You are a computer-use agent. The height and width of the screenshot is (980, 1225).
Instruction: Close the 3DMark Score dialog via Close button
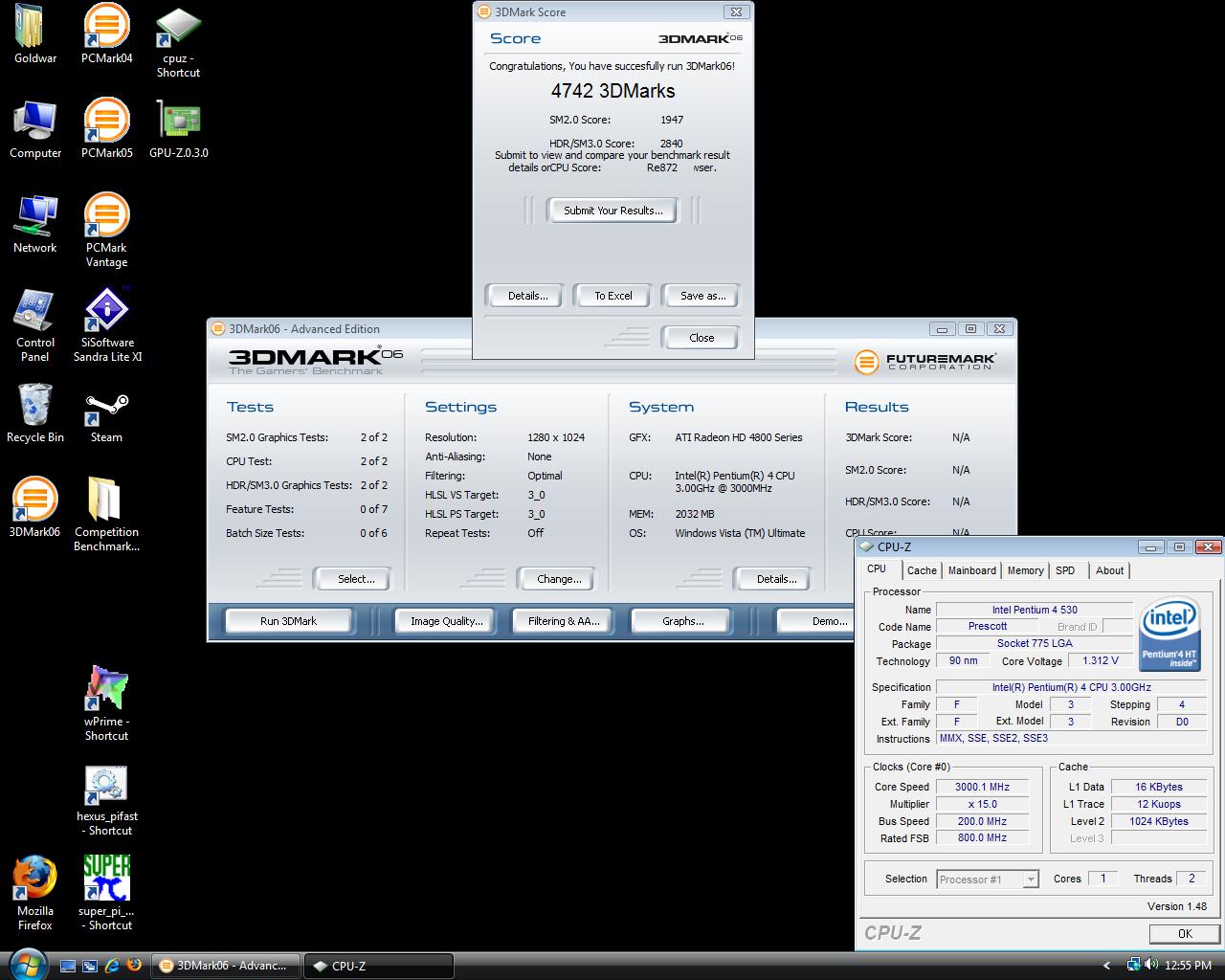[701, 338]
